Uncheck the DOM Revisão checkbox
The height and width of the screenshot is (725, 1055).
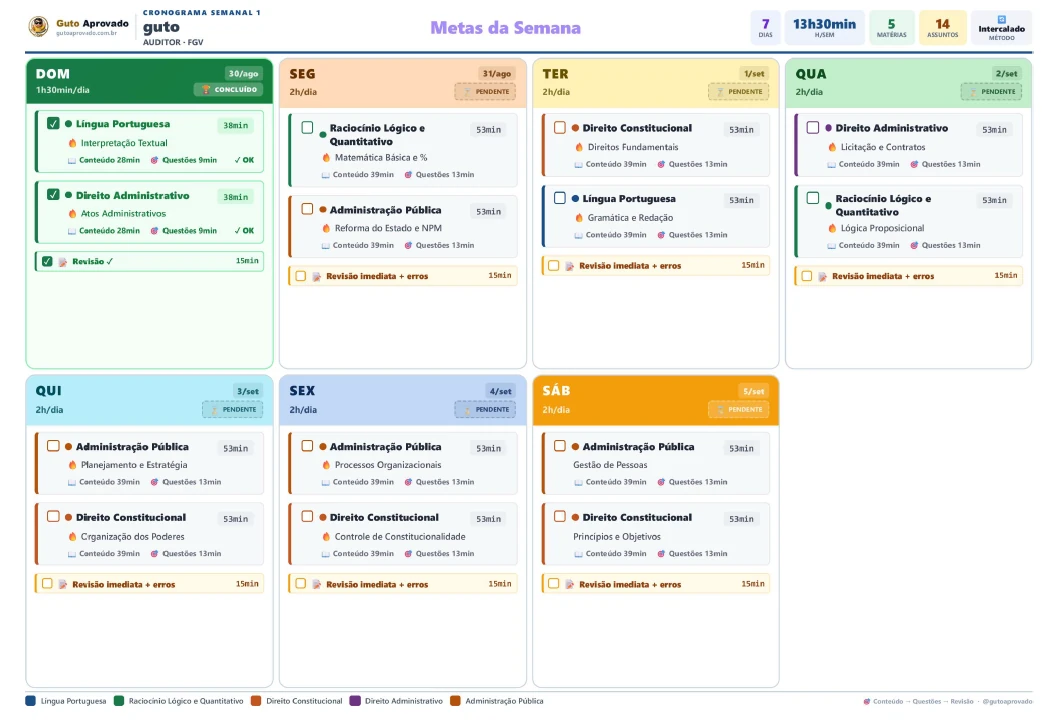[47, 261]
